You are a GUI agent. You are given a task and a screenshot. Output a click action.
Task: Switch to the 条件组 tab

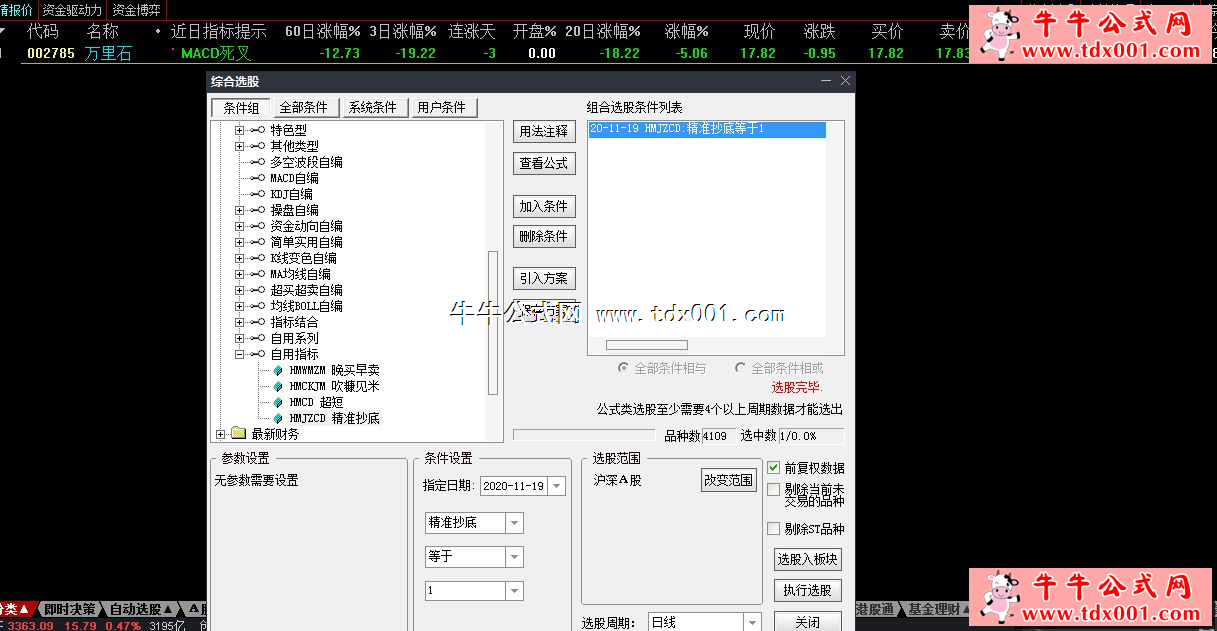click(240, 108)
